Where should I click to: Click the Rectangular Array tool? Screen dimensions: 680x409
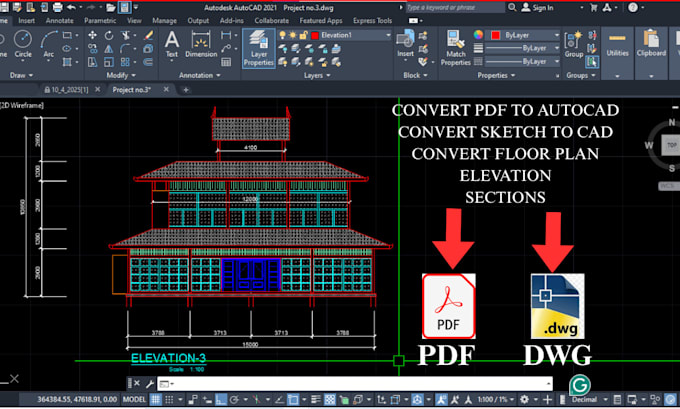click(x=125, y=62)
